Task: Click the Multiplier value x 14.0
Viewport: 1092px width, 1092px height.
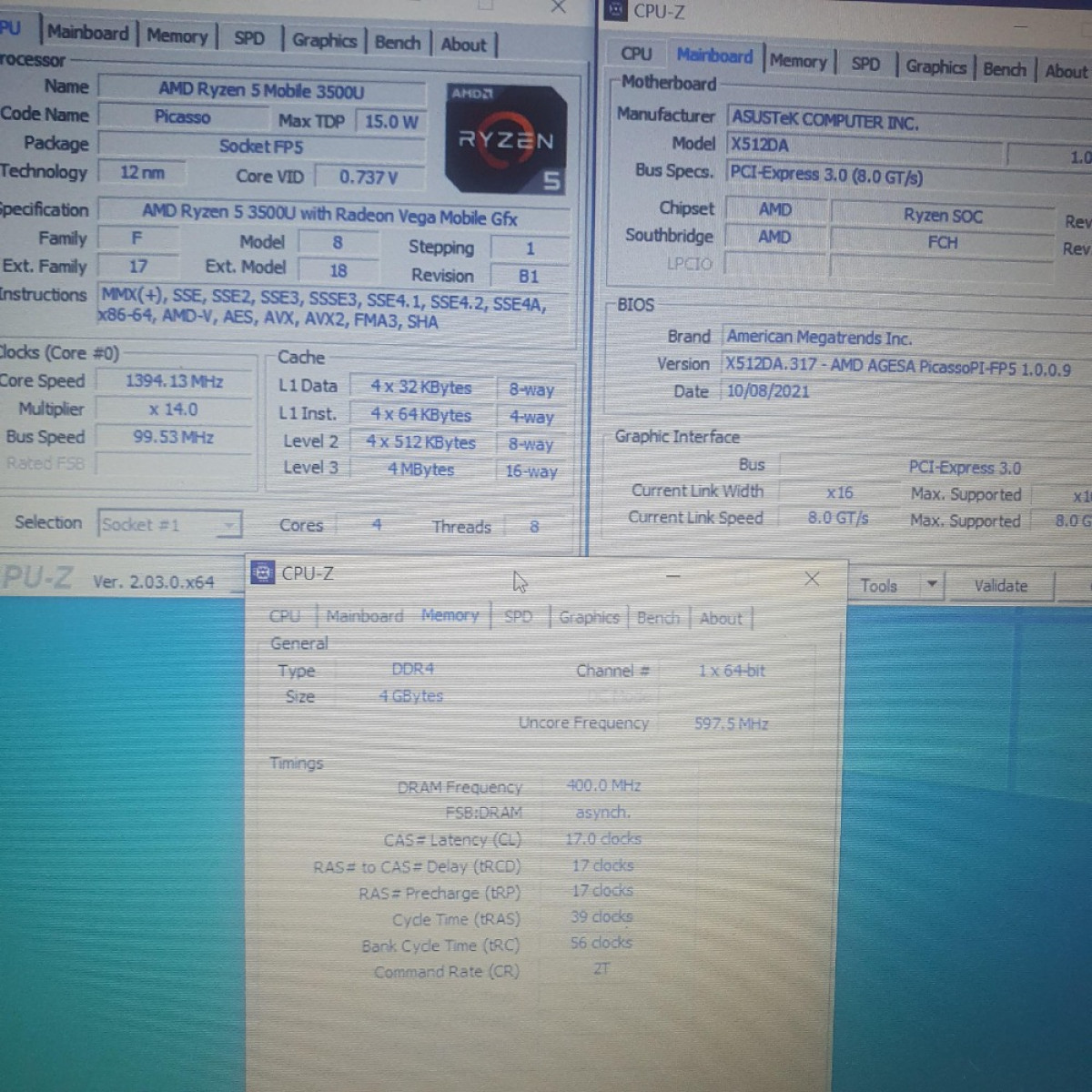Action: click(174, 409)
